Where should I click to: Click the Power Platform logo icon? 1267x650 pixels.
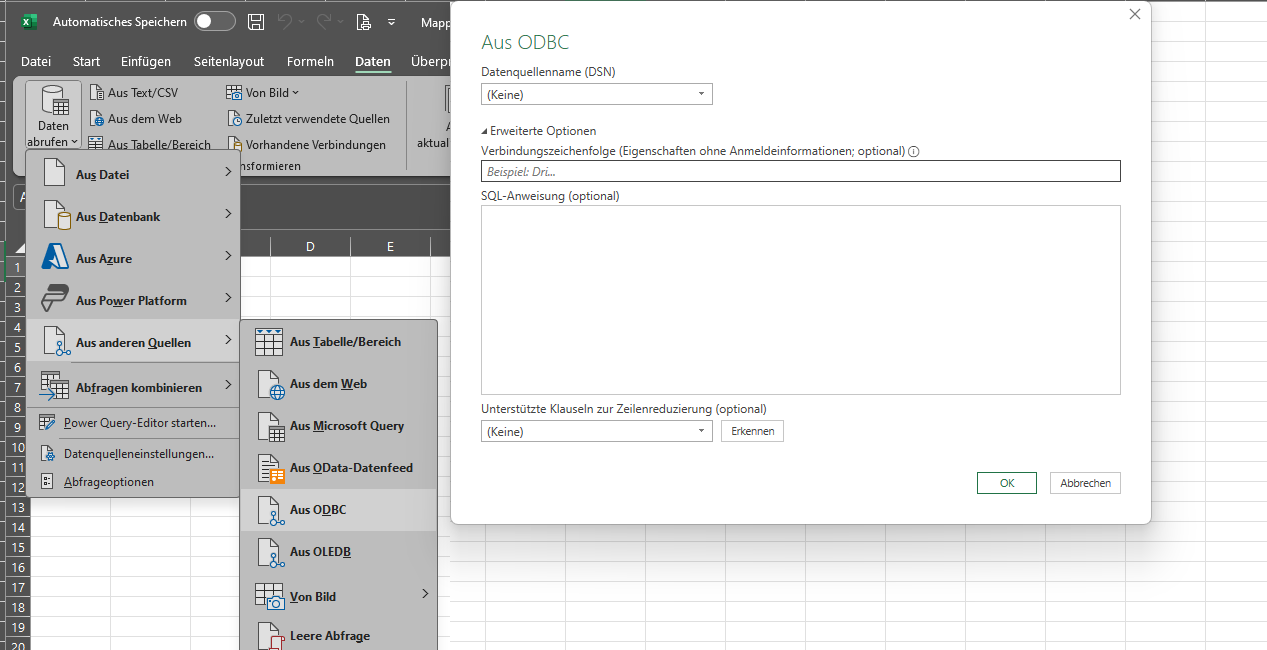click(x=55, y=300)
